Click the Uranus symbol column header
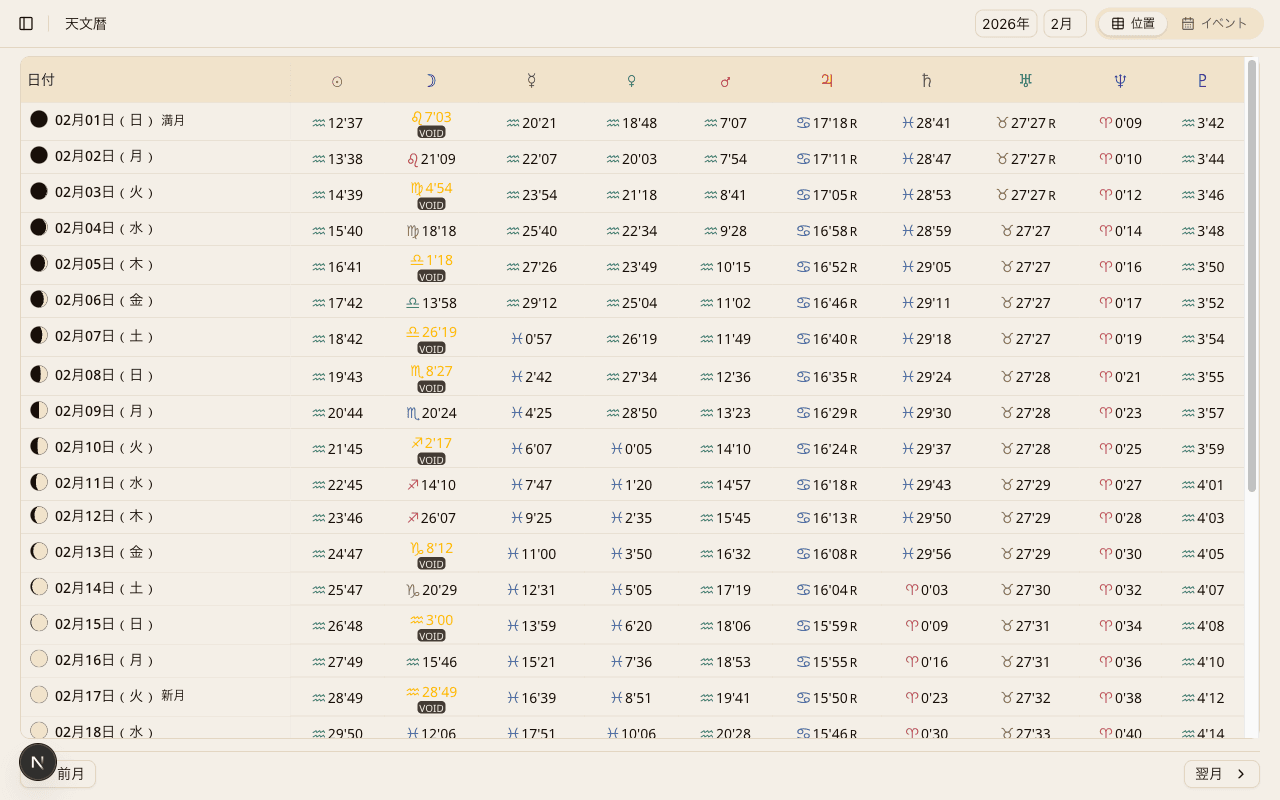The height and width of the screenshot is (800, 1280). 1025,81
